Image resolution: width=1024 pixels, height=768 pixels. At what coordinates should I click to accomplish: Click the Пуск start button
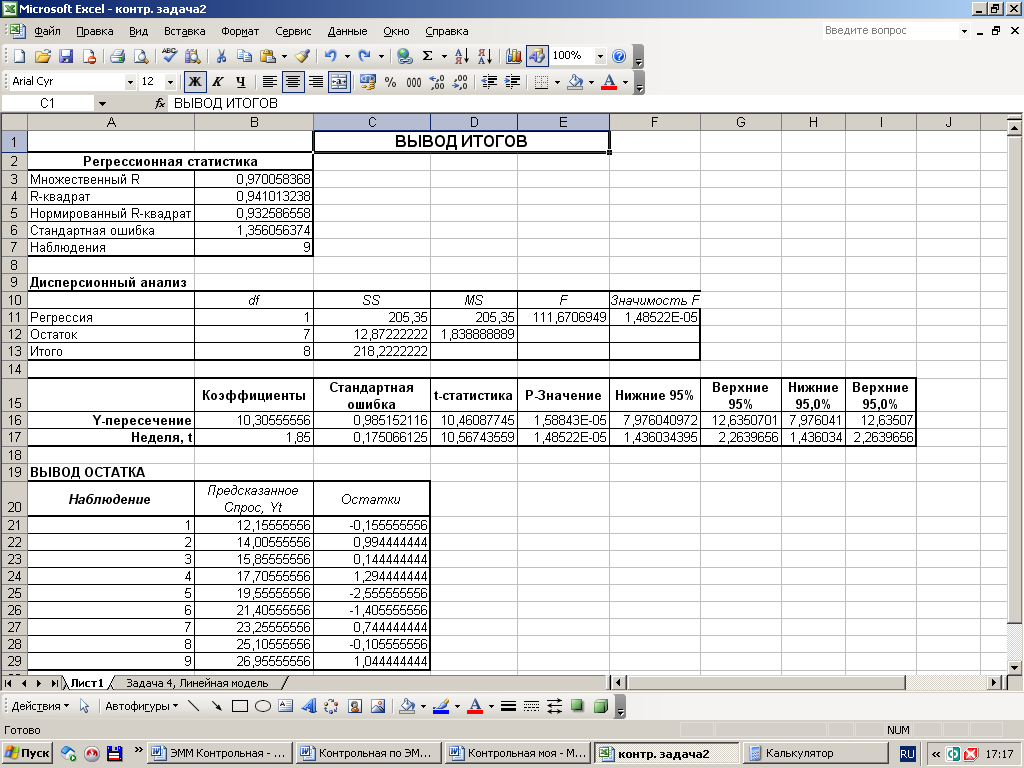28,753
